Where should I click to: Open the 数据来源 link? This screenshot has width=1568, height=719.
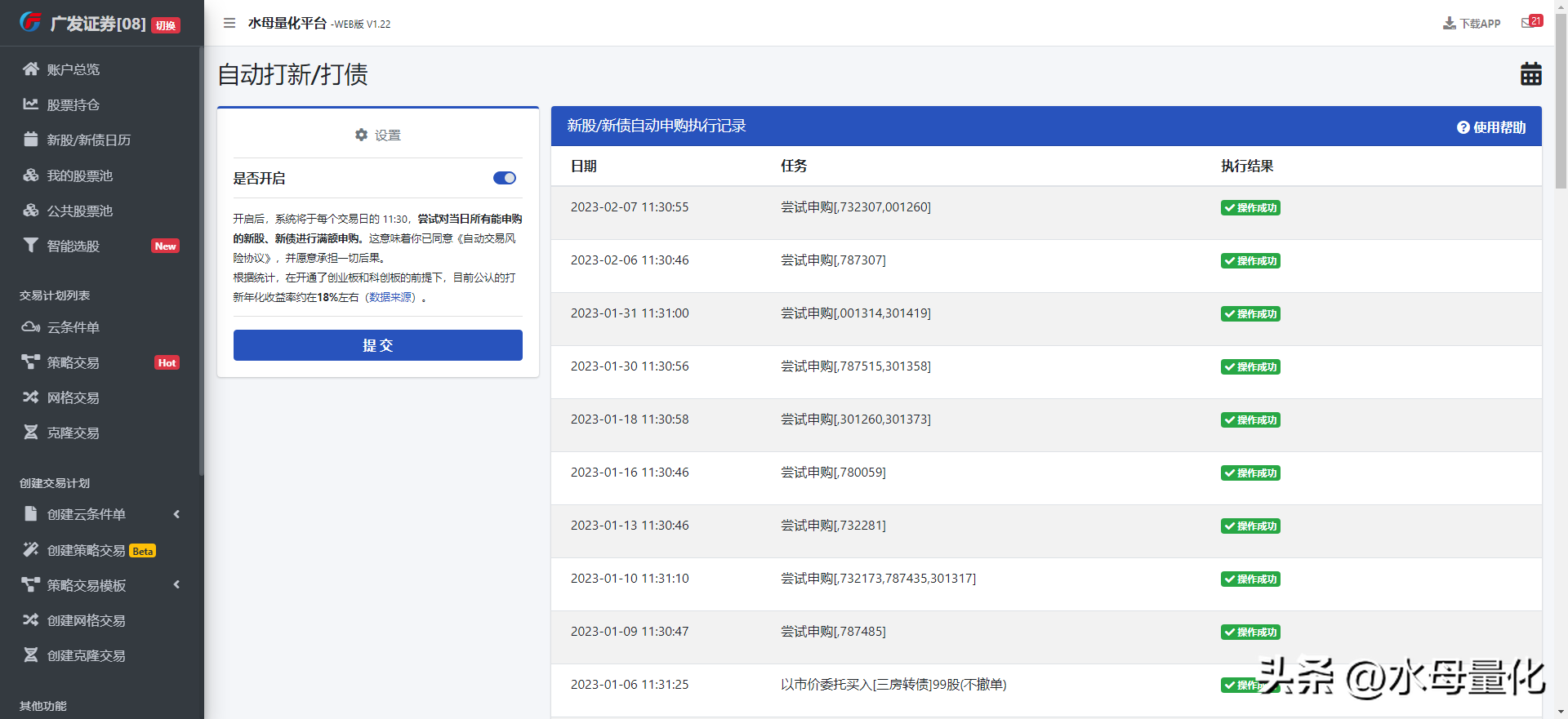(x=390, y=297)
